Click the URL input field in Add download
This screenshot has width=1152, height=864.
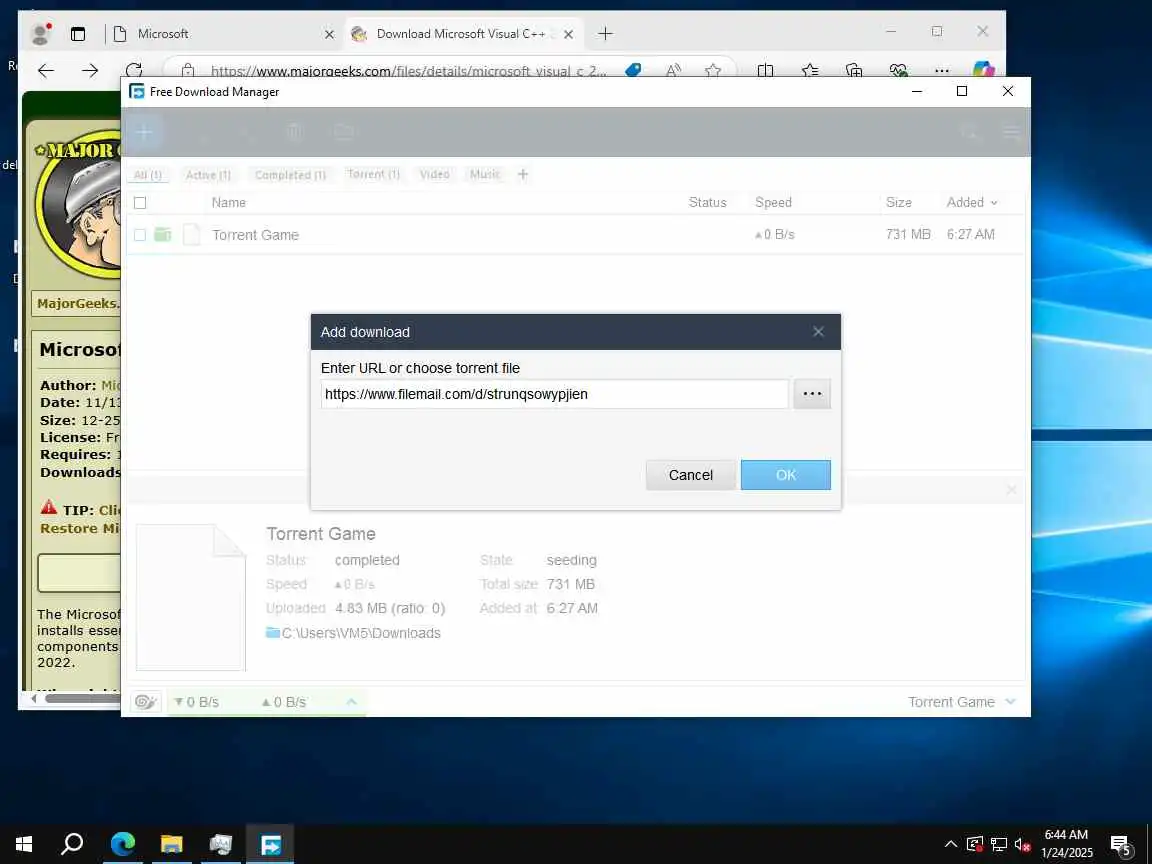point(555,394)
